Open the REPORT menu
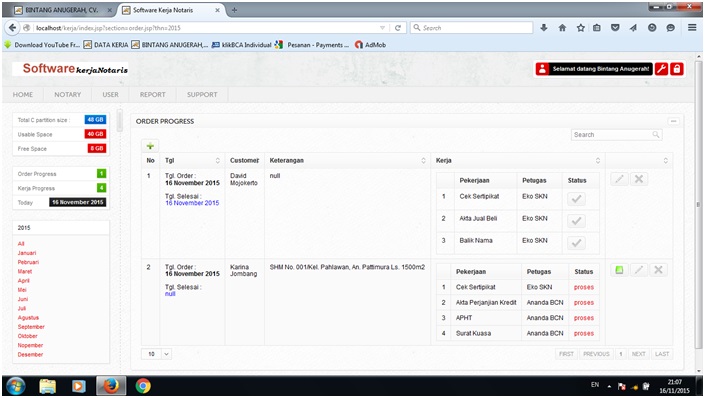705x398 pixels. [x=152, y=94]
